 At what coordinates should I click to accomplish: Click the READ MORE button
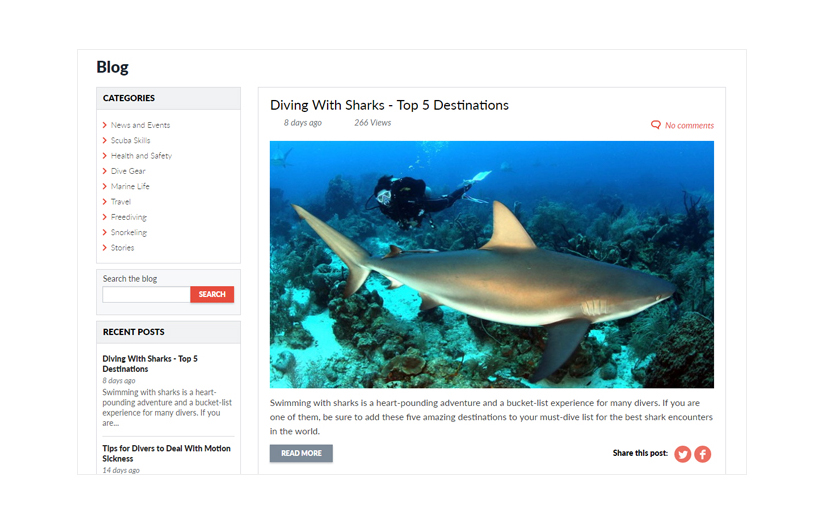coord(301,453)
